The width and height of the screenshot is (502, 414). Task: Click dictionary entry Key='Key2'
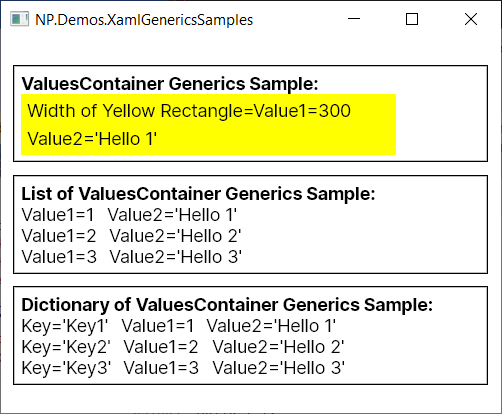183,347
